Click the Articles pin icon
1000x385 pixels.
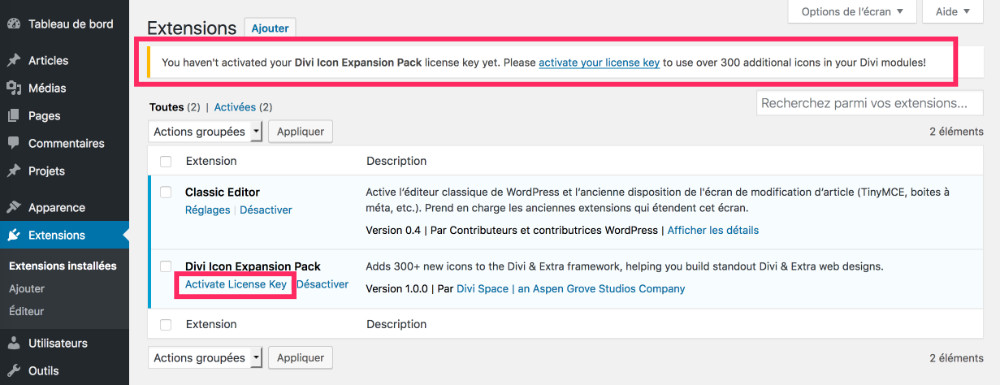point(13,61)
